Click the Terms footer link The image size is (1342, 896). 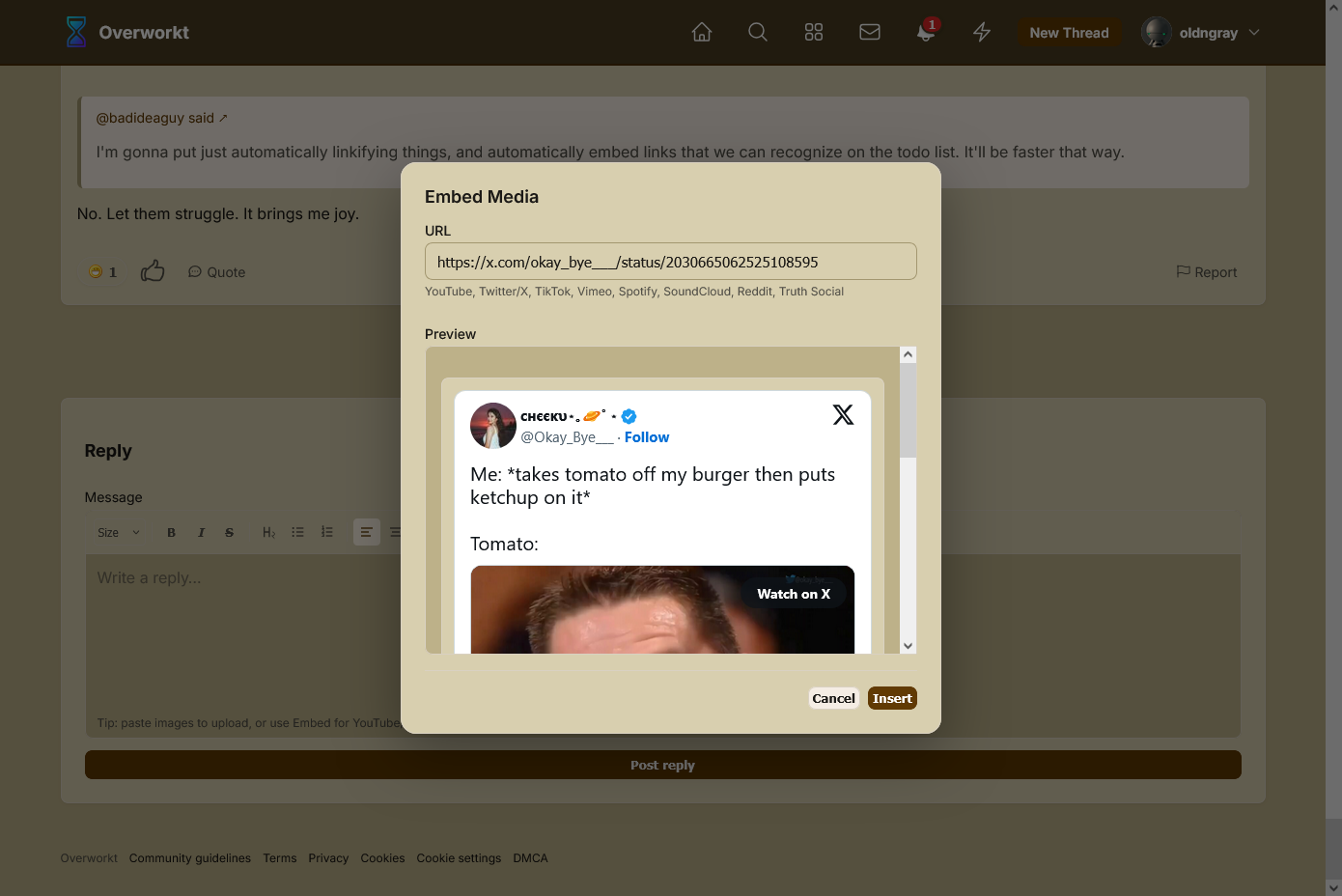coord(279,858)
